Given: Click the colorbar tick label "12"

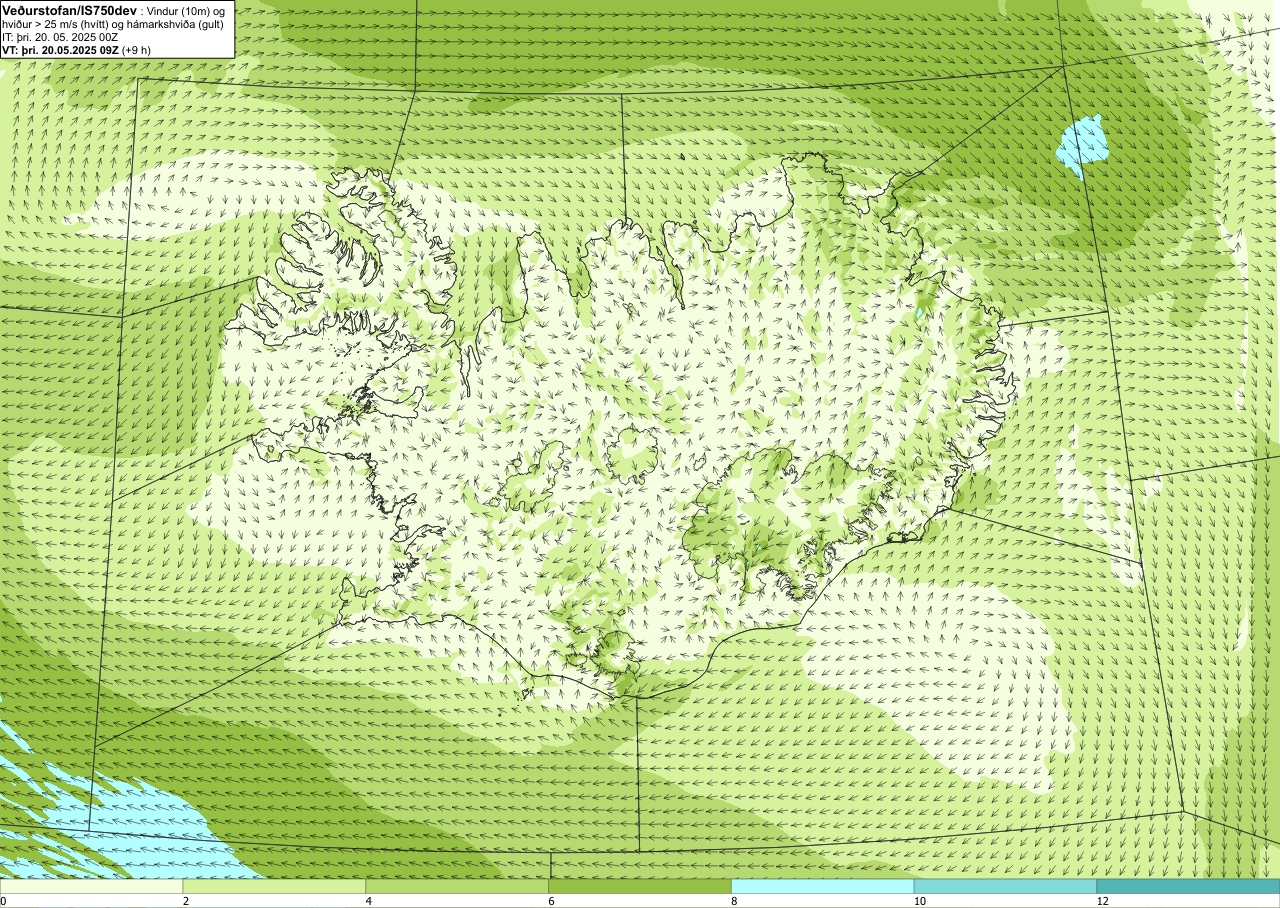Looking at the screenshot, I should (x=1101, y=901).
